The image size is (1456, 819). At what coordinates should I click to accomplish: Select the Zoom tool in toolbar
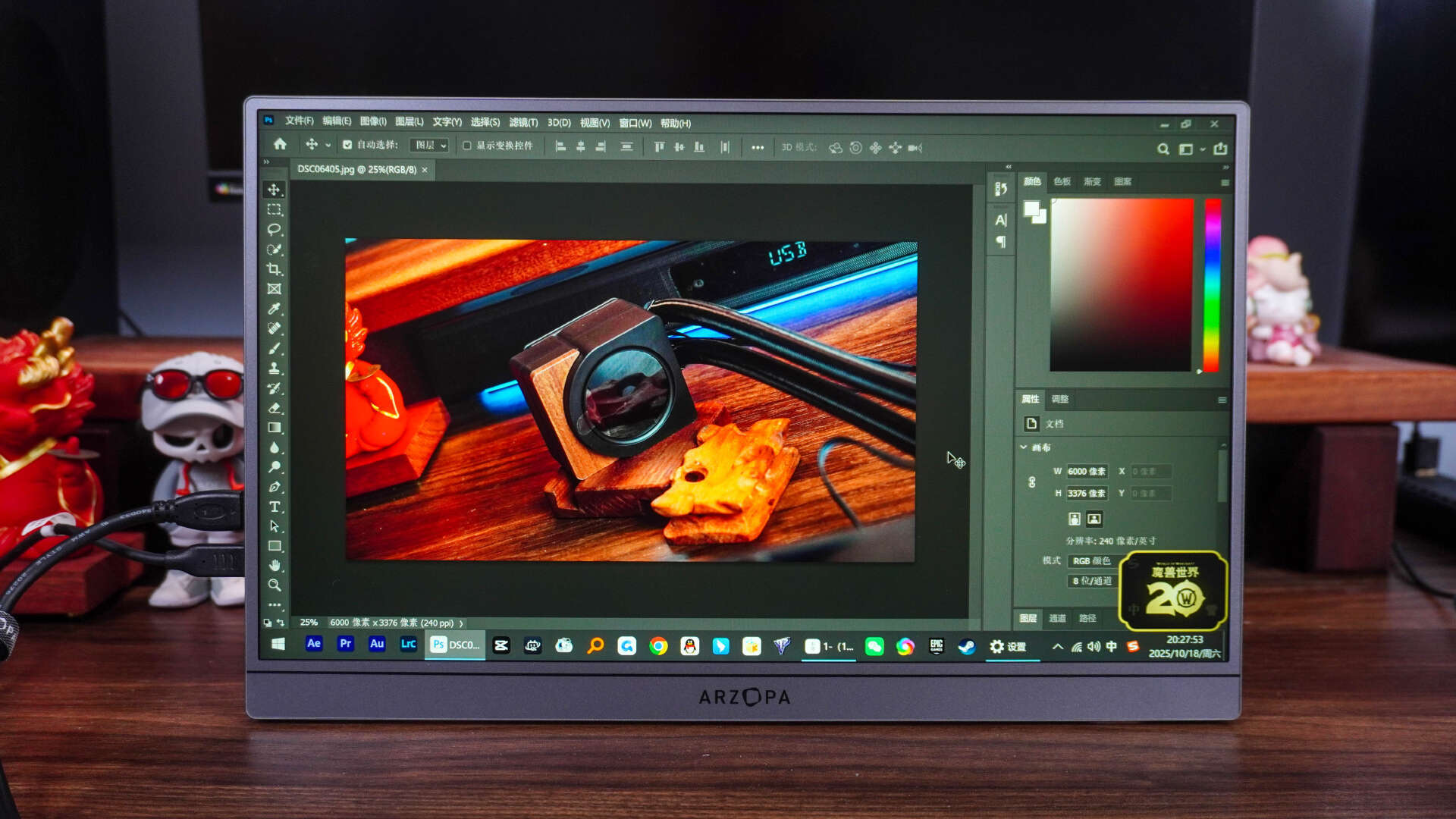pos(274,585)
